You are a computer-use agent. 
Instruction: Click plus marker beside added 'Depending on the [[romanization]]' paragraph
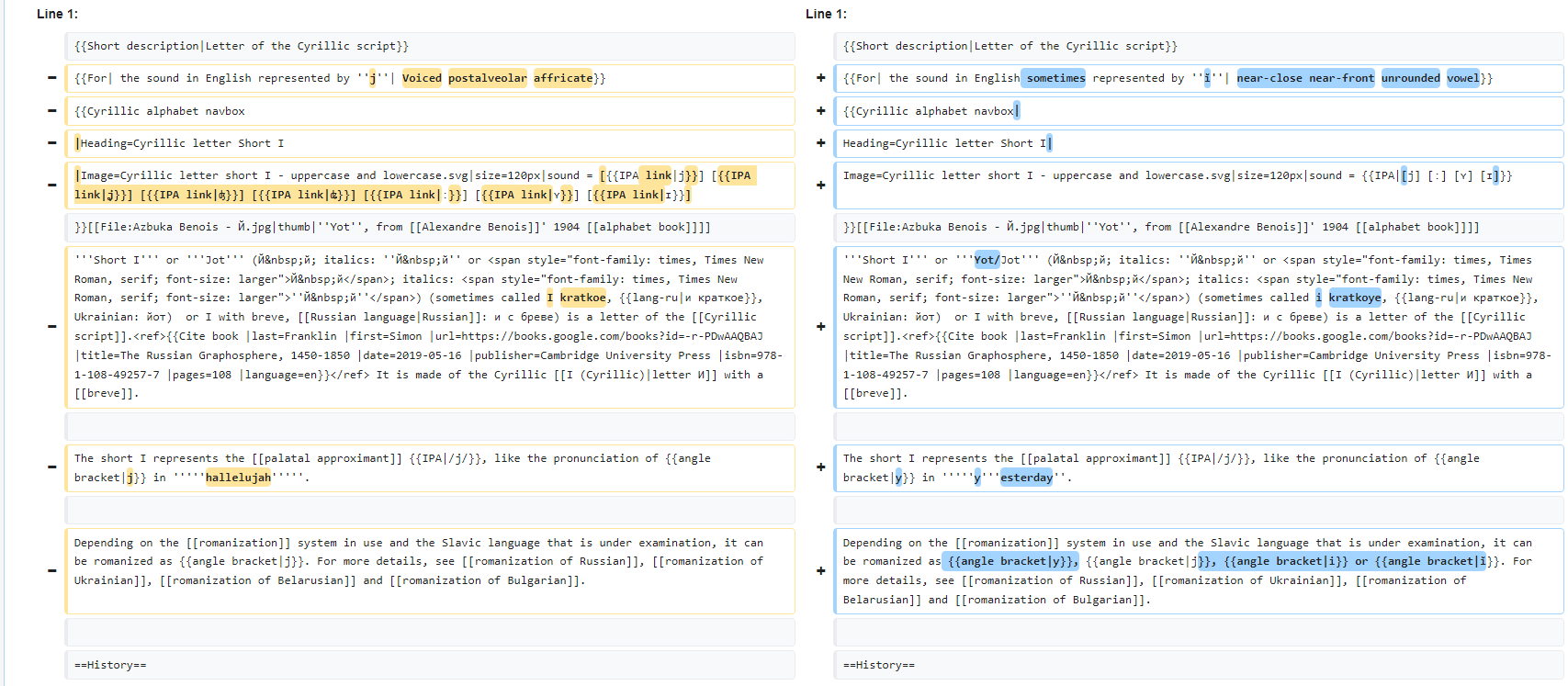pos(820,570)
